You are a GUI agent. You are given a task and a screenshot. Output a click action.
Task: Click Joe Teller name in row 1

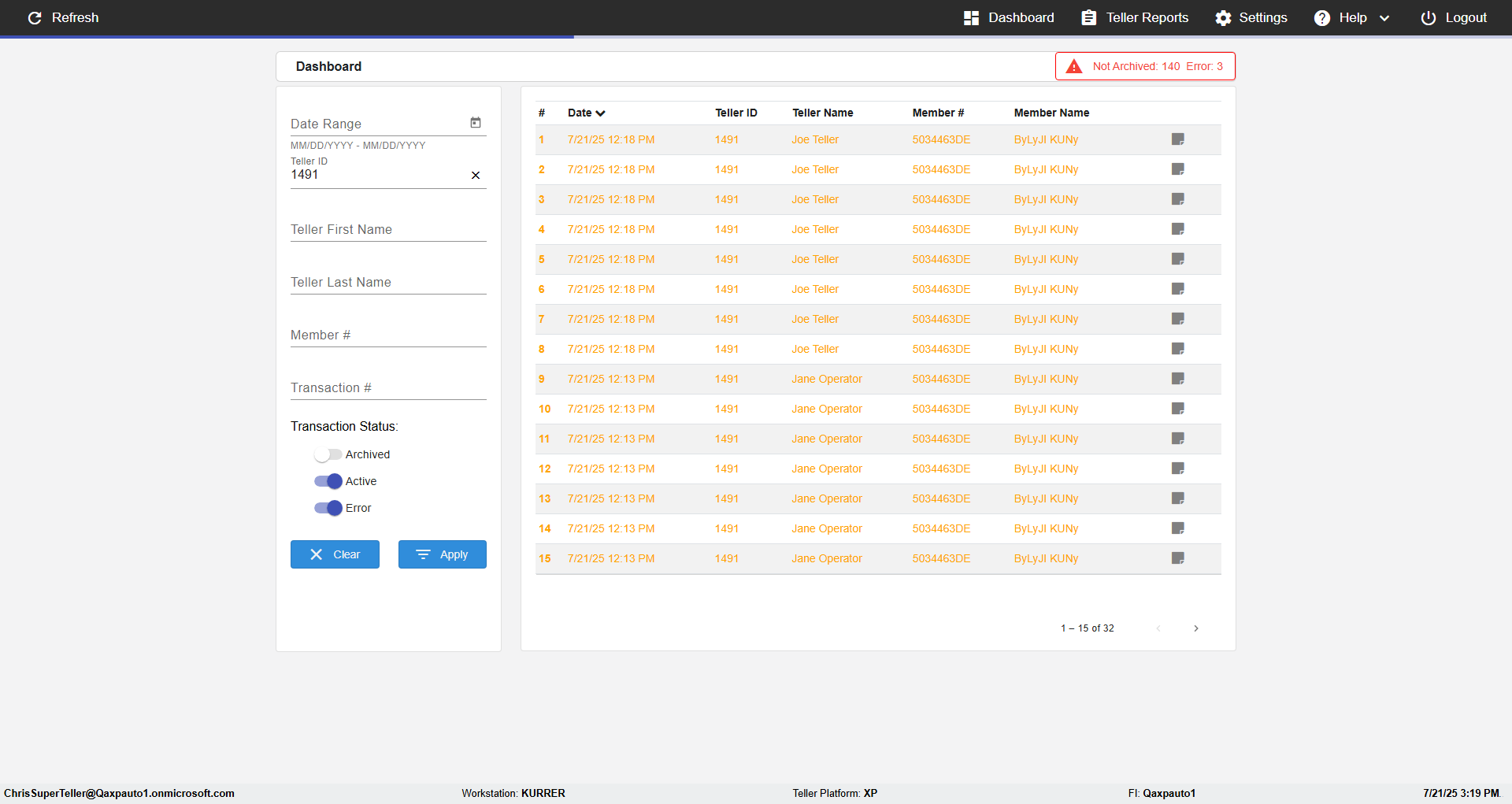(815, 139)
